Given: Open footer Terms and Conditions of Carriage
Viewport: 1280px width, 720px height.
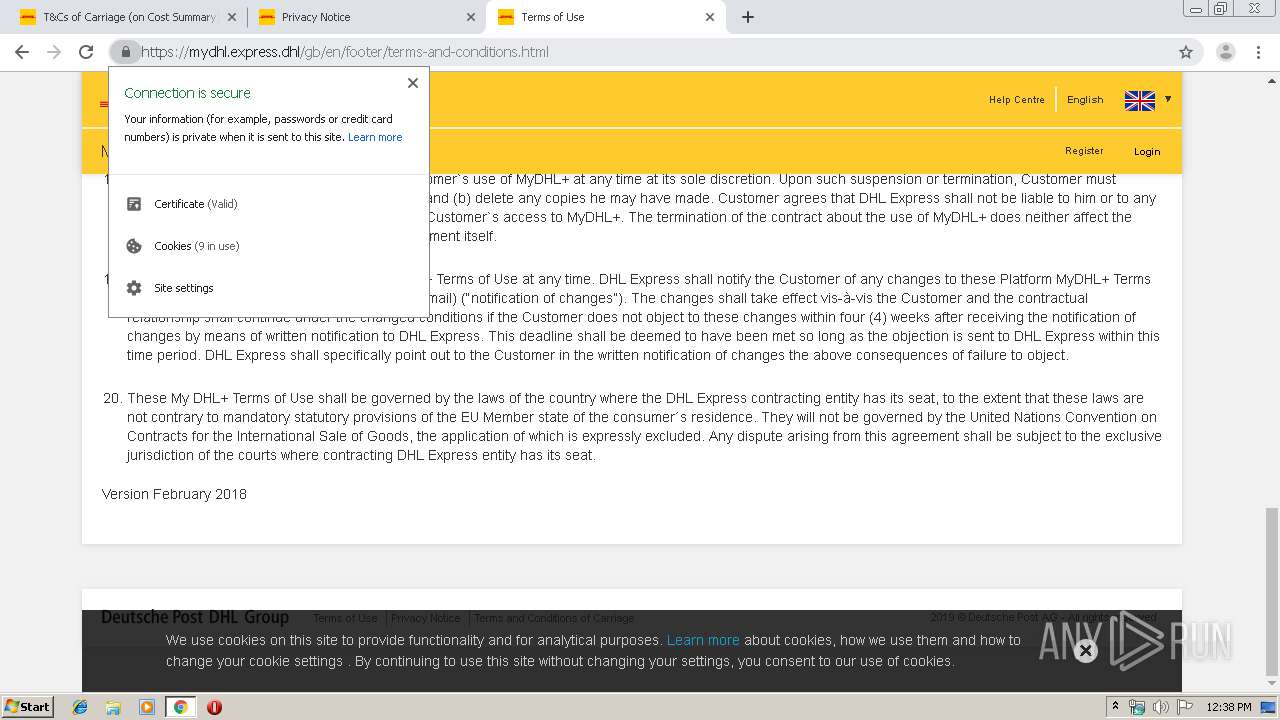Looking at the screenshot, I should point(554,618).
